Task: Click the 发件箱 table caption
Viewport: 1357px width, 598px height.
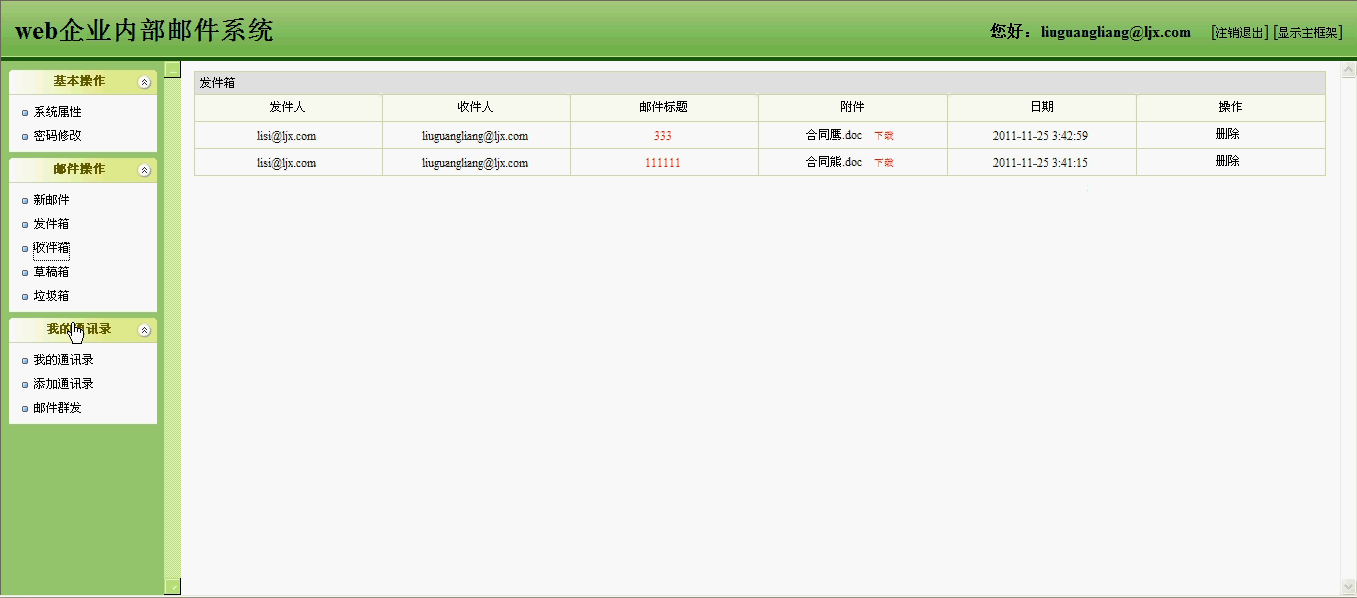Action: pos(217,83)
